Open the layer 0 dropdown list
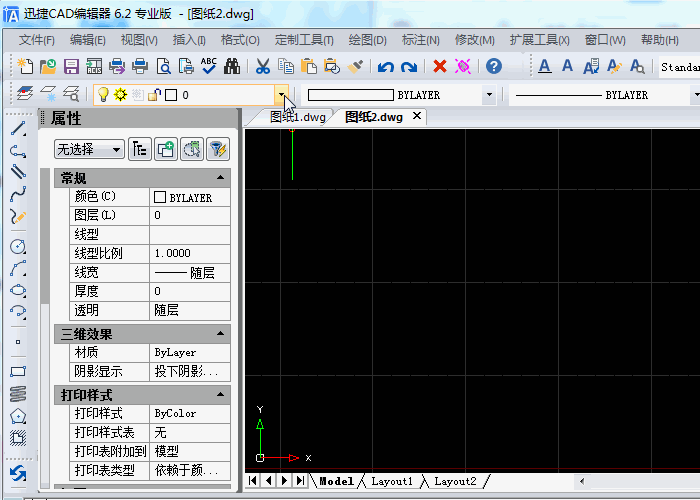 click(284, 95)
